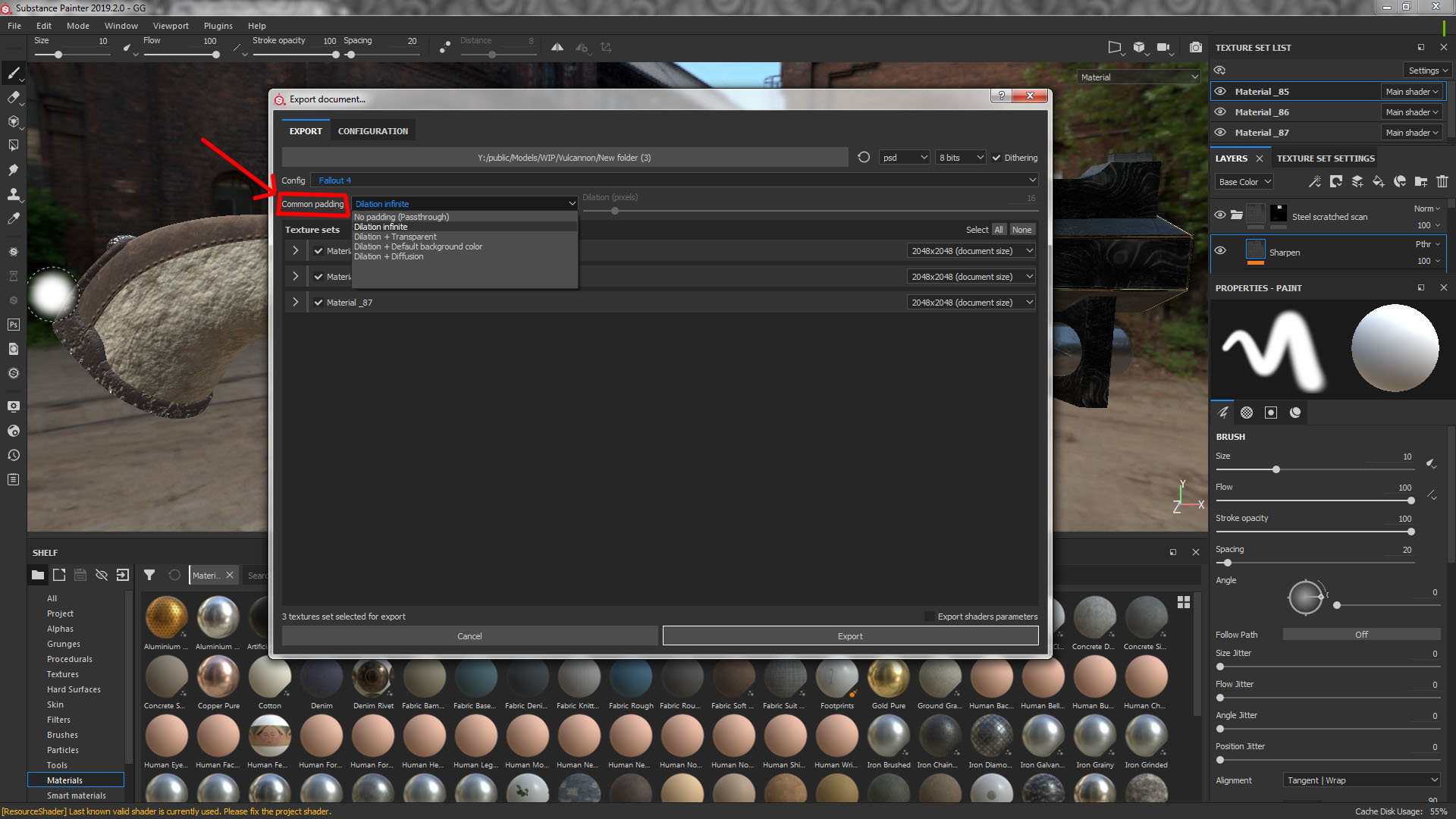Uncheck Material _87 in export list
This screenshot has width=1456, height=819.
coord(318,303)
